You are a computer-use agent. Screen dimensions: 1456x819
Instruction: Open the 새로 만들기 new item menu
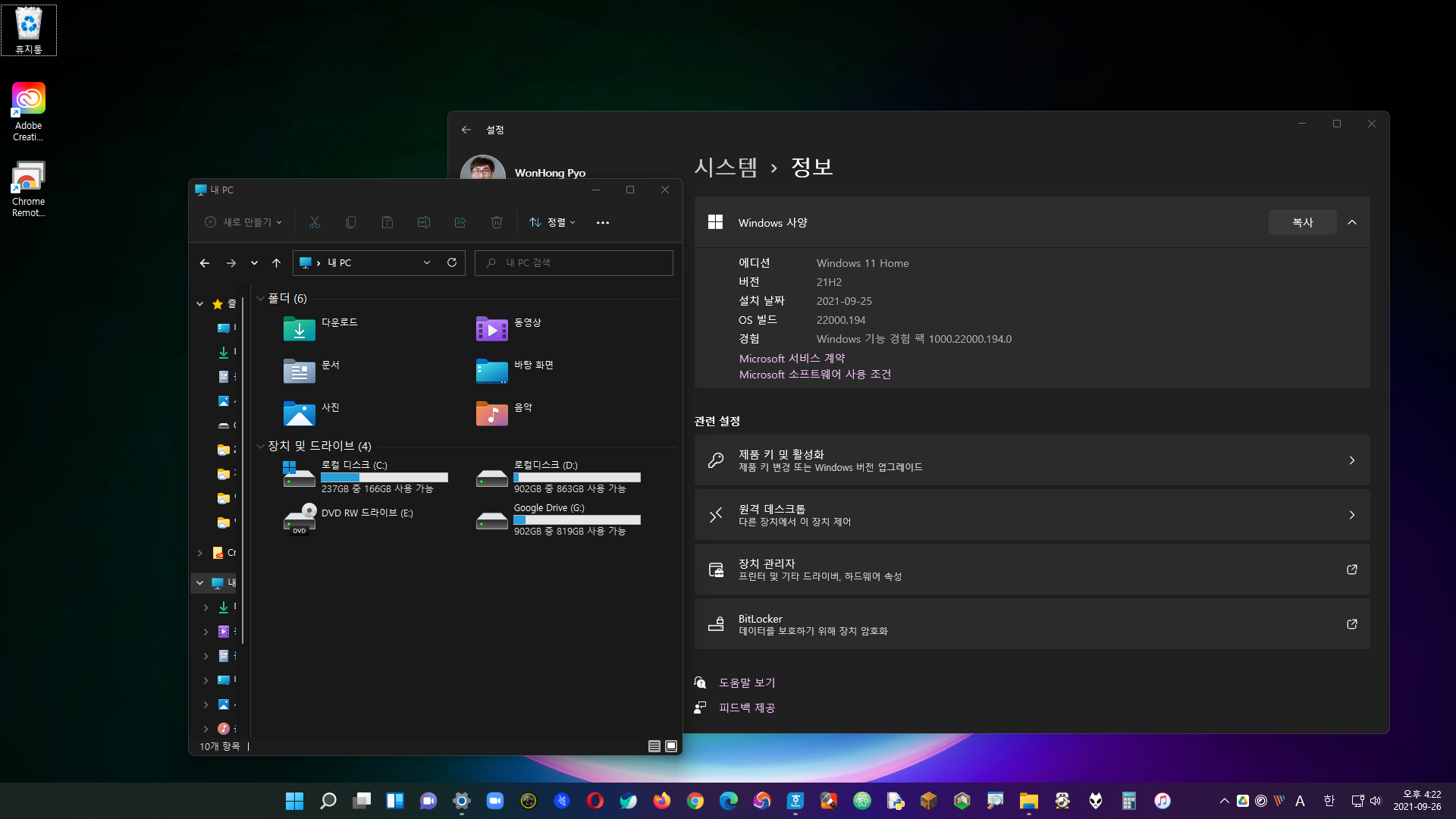click(243, 222)
